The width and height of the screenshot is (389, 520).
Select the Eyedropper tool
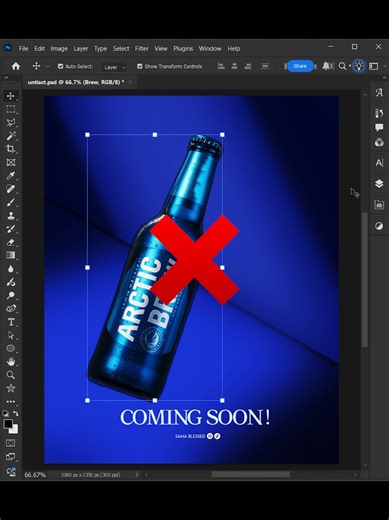click(11, 176)
